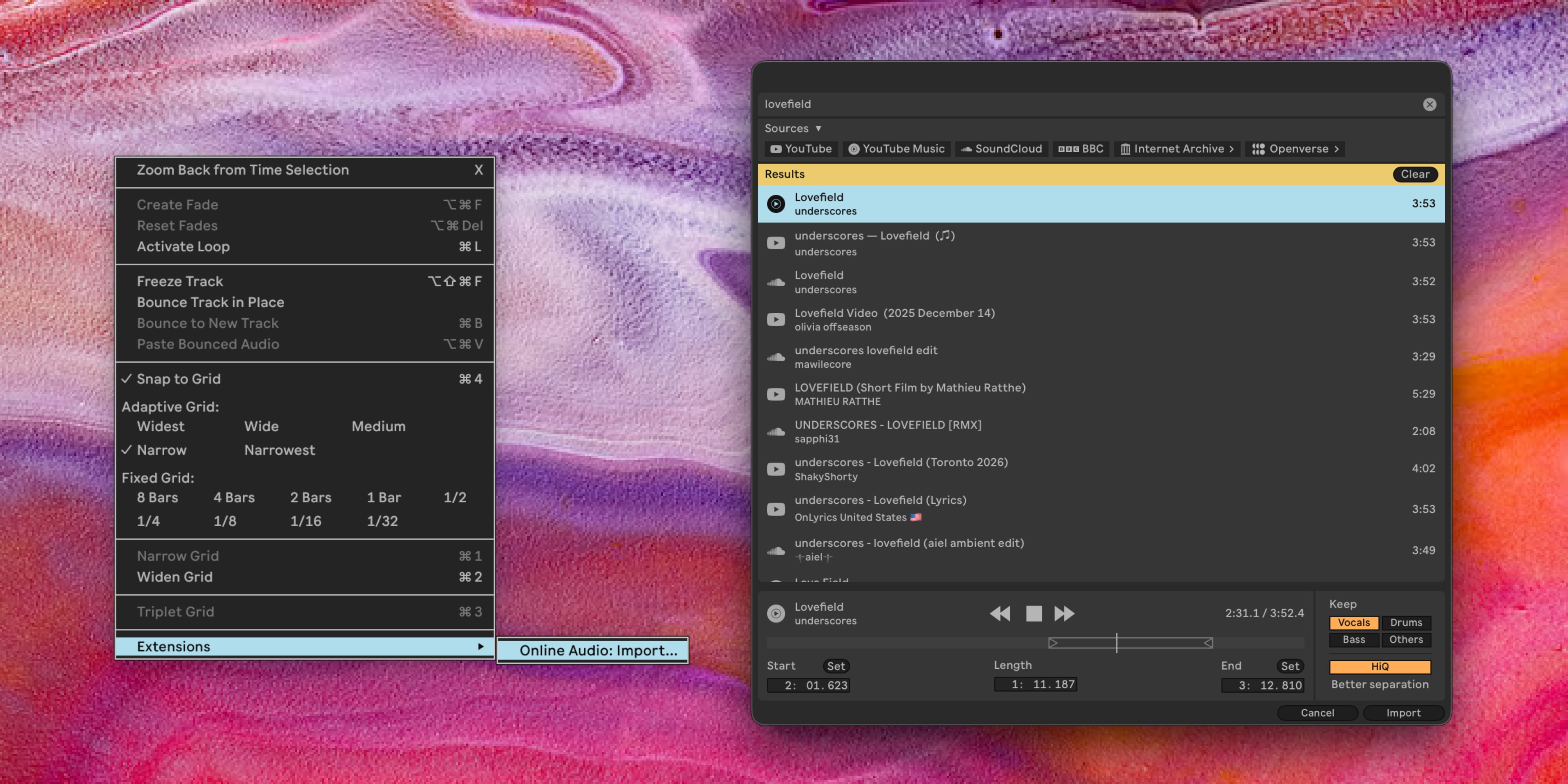Viewport: 1568px width, 784px height.
Task: Select Lovefield Video (2025 December 14) row
Action: (x=1100, y=319)
